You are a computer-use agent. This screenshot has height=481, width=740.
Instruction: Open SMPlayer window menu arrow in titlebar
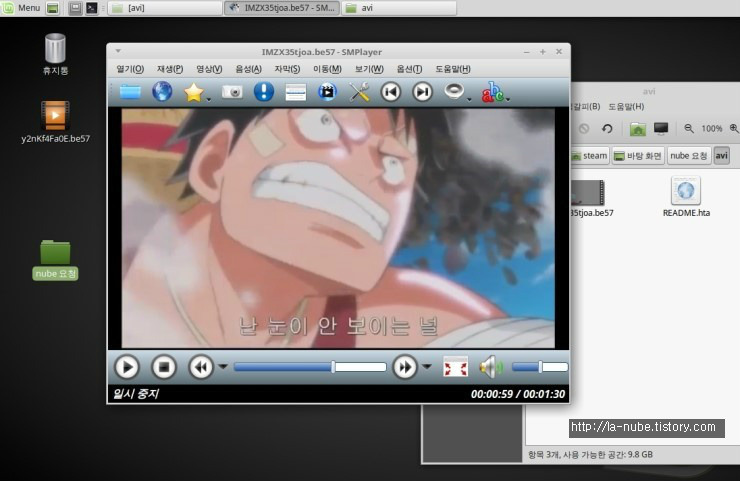(x=118, y=51)
